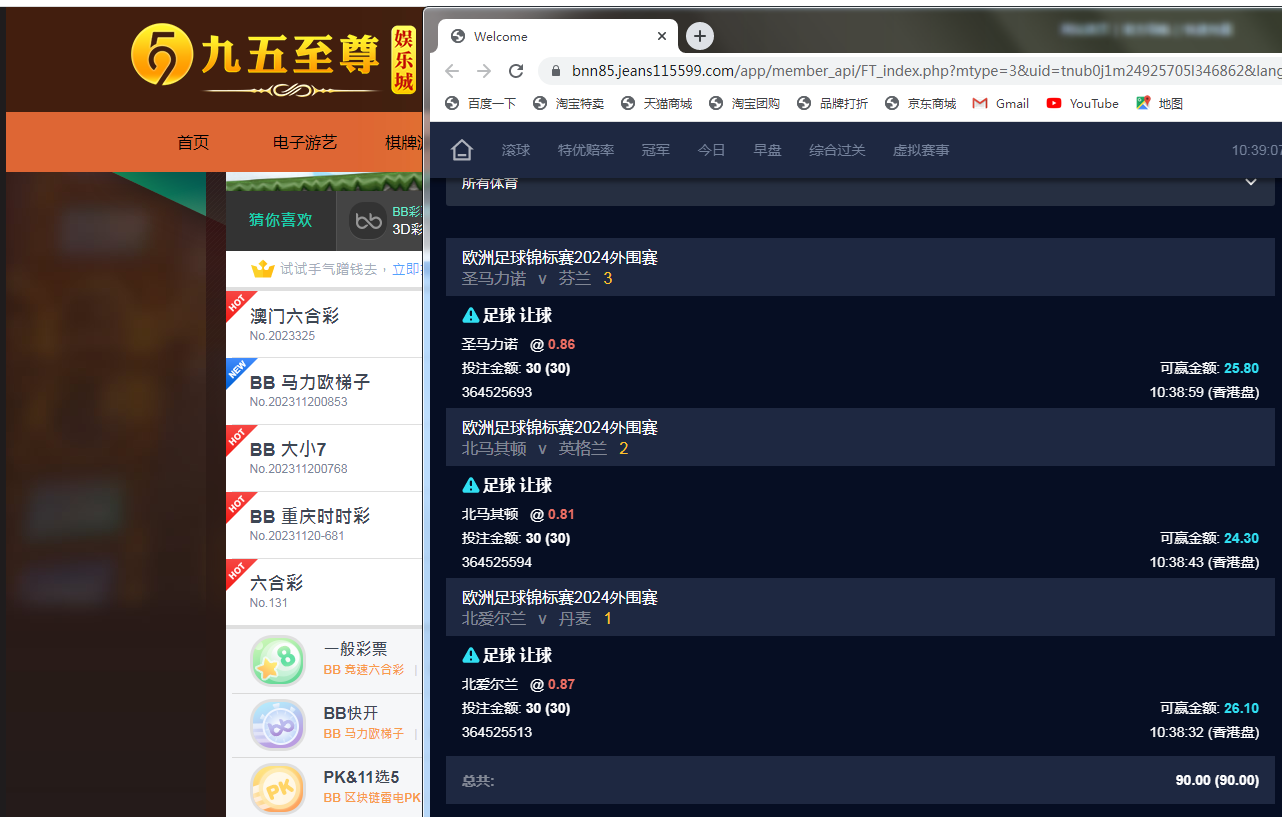
Task: Click the BB彩 3D lottery icon
Action: (x=369, y=221)
